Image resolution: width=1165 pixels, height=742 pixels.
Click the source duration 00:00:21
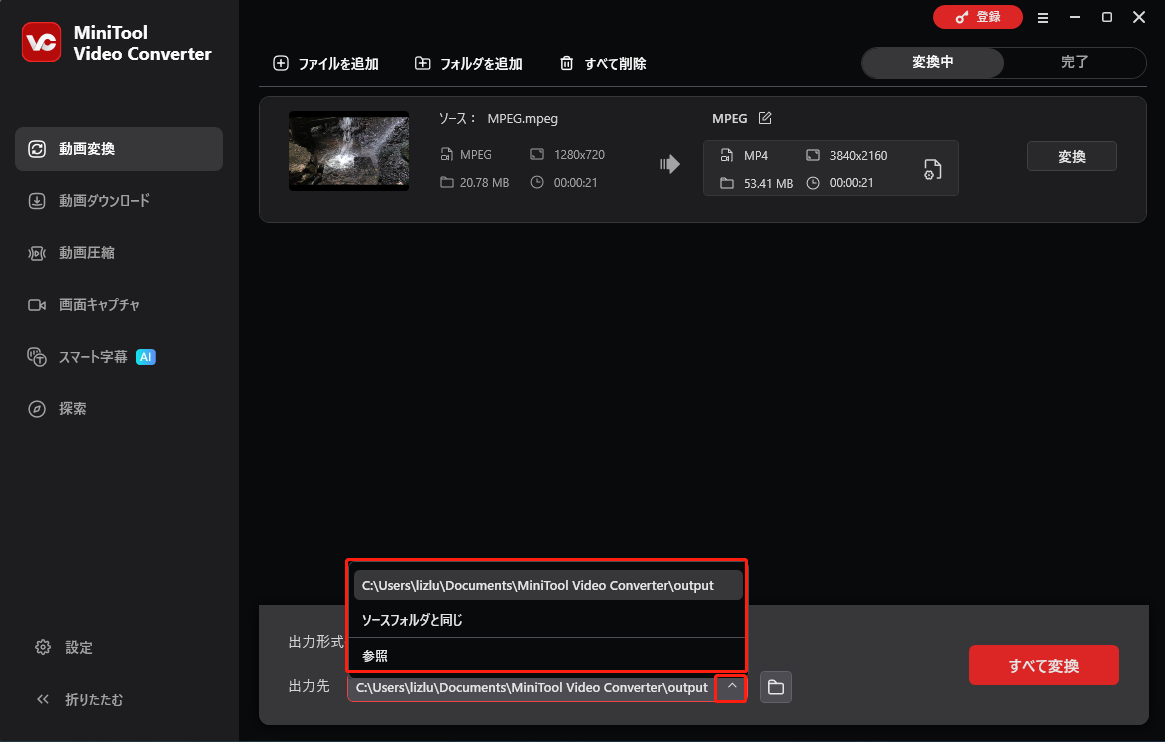(575, 183)
